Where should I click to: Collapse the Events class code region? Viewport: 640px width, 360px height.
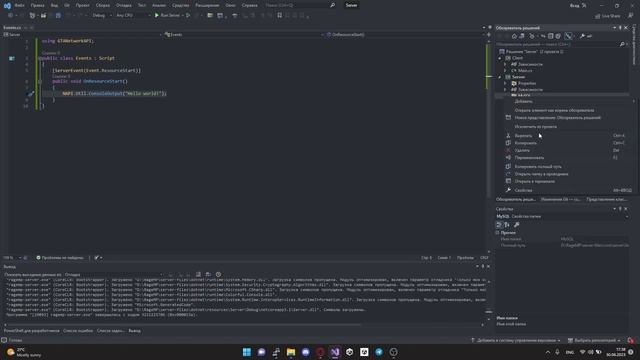click(40, 58)
